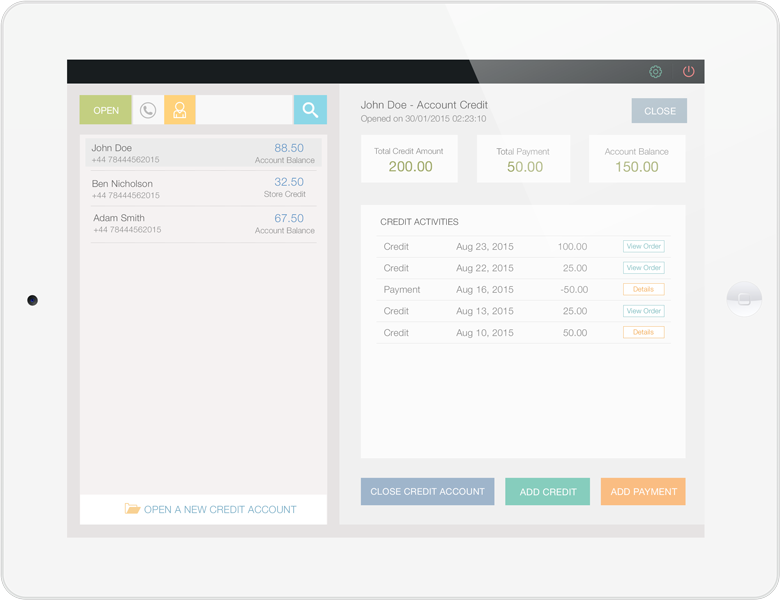View order for Aug 13 credit
The image size is (780, 600).
point(643,311)
